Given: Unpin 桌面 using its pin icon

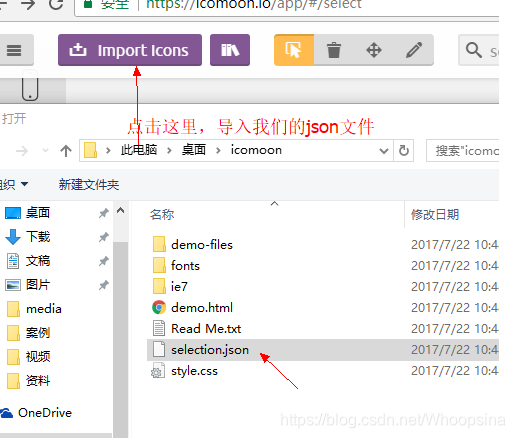Looking at the screenshot, I should (x=104, y=213).
